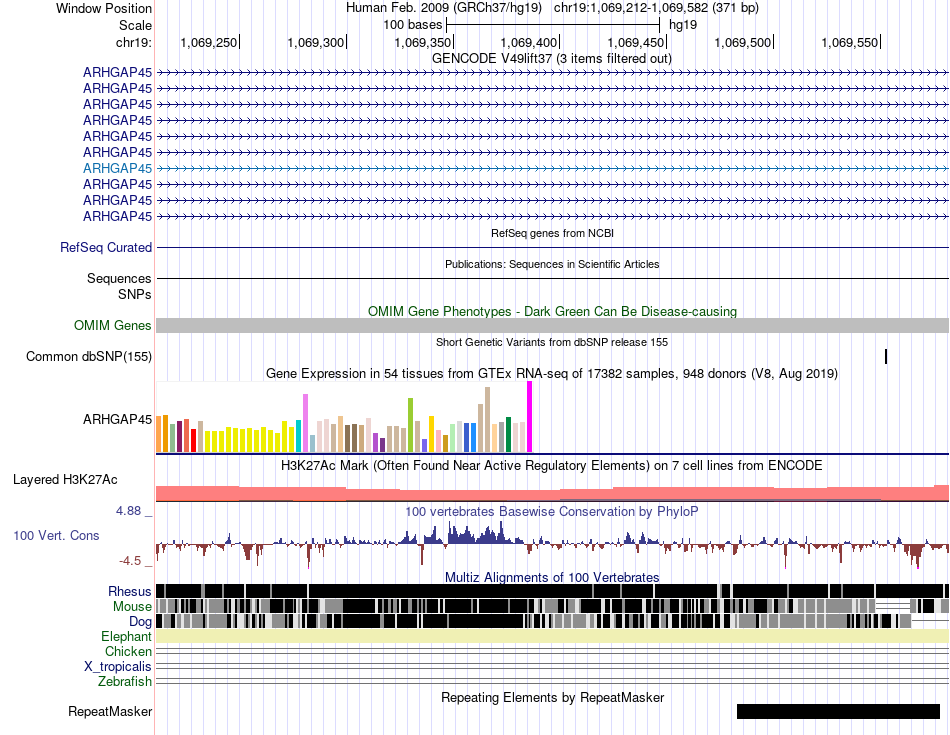Viewport: 950px width, 735px height.
Task: Click the RepeatMasker track label
Action: 110,711
